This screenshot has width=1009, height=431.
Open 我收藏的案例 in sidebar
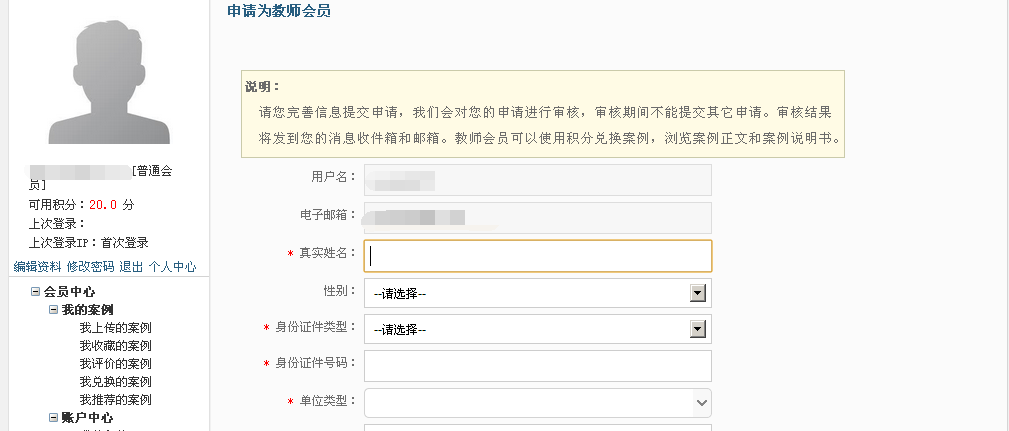click(115, 346)
